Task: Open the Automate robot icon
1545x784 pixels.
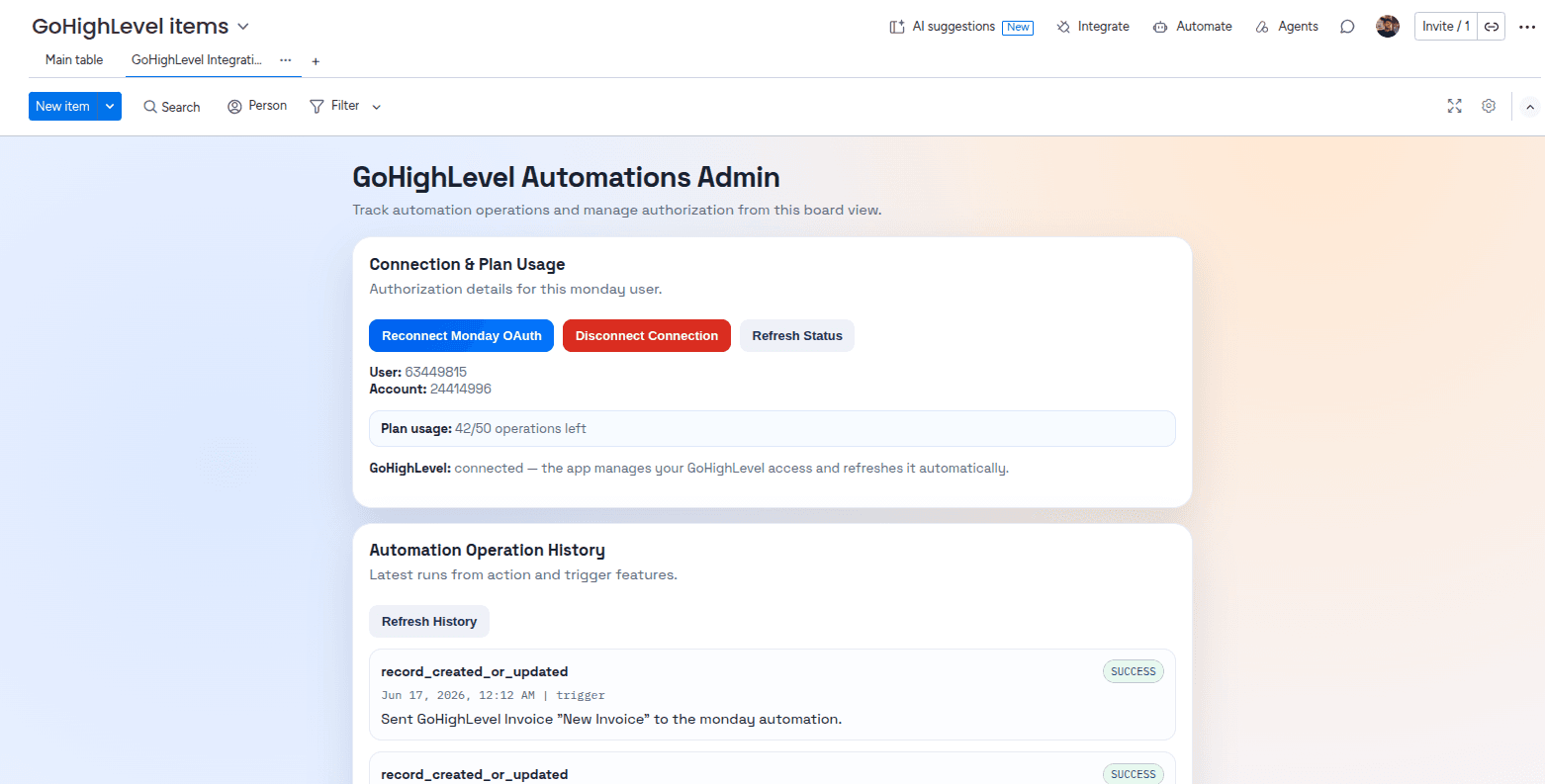Action: coord(1160,27)
